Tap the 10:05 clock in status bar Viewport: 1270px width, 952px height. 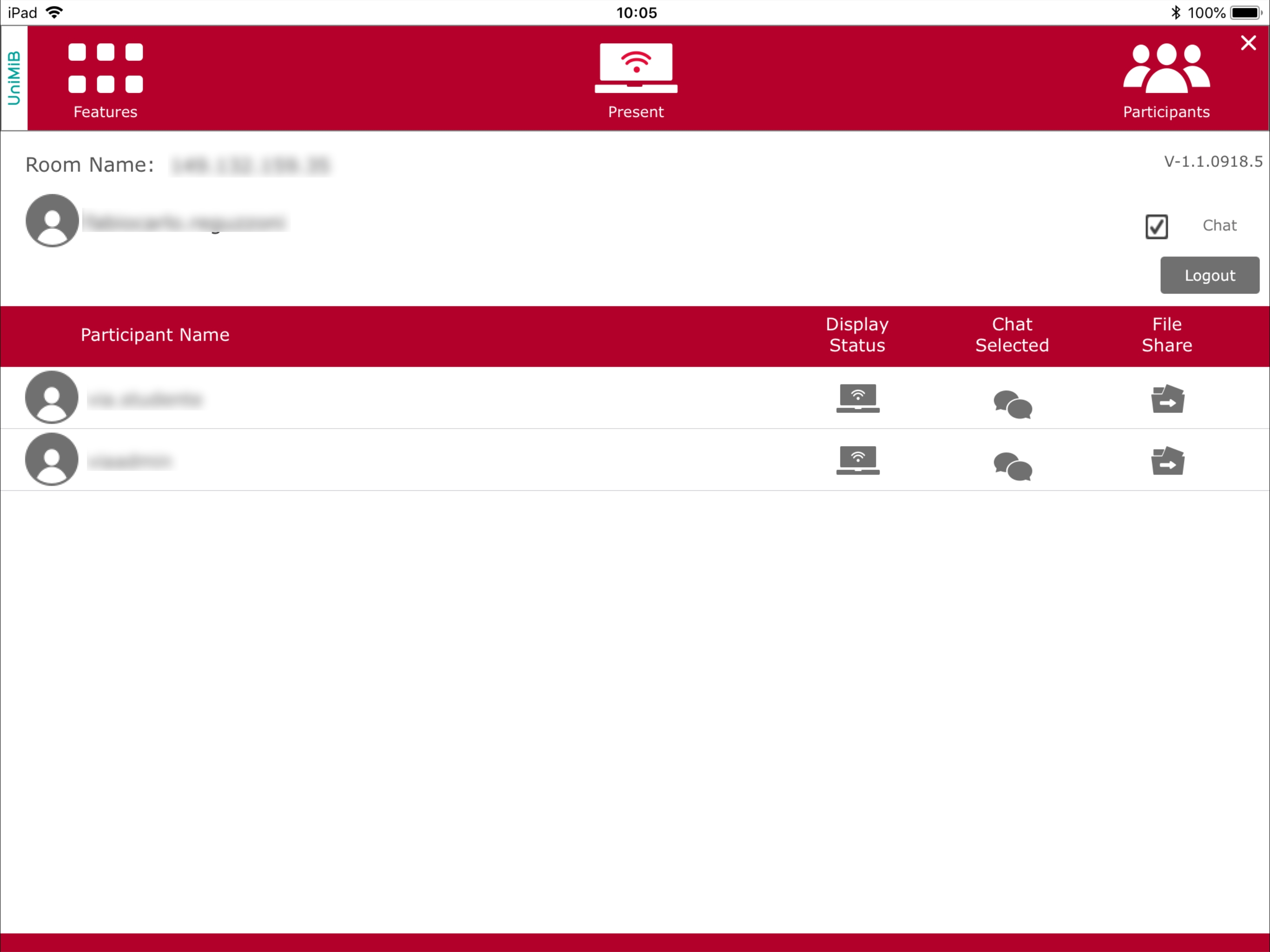pos(636,13)
